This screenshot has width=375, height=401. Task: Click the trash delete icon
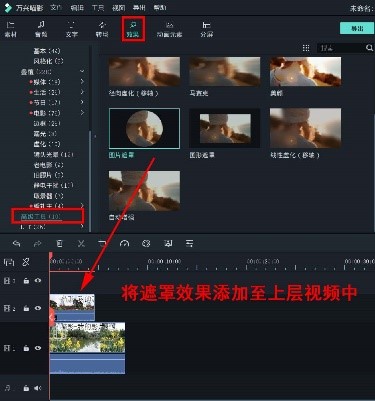59,244
